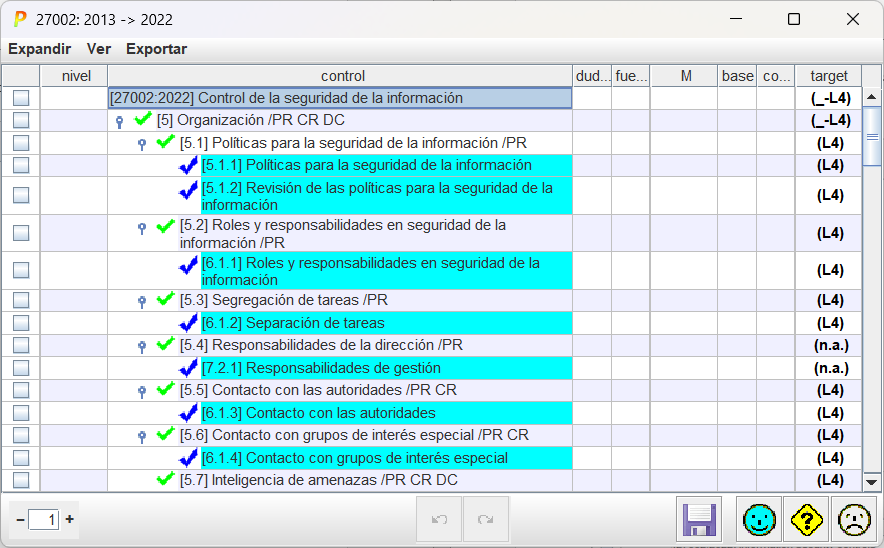Click green check mark beside [5.1] Políticas
884x548 pixels.
(x=165, y=142)
